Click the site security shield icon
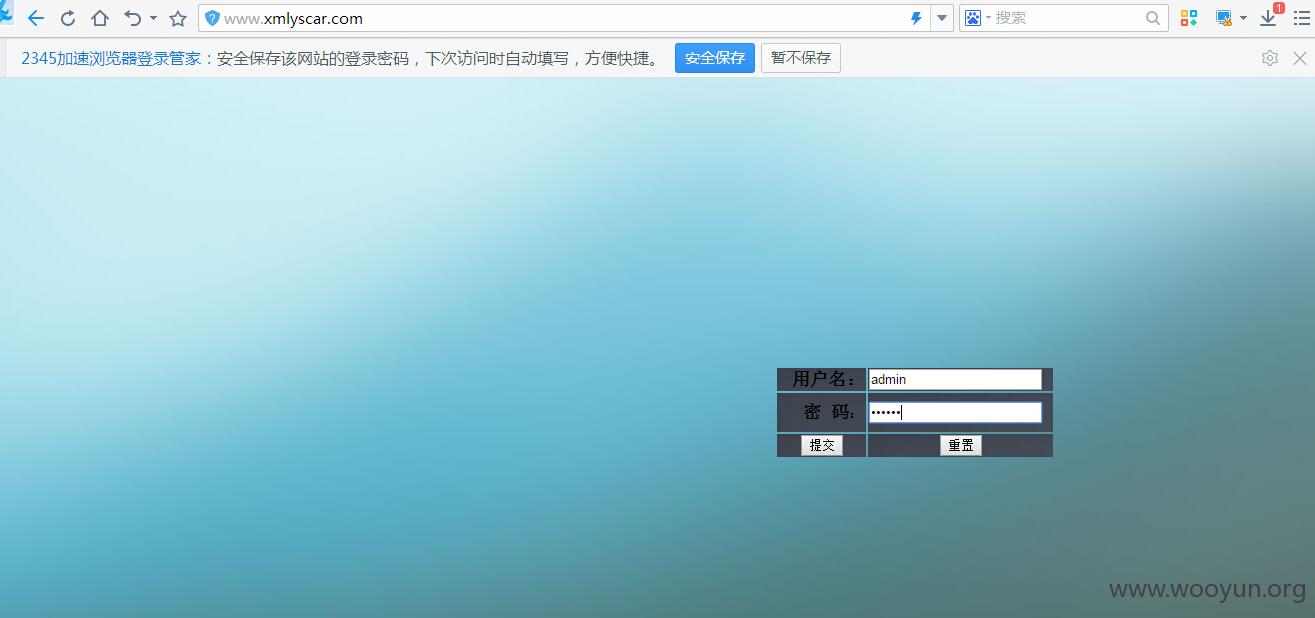Image resolution: width=1315 pixels, height=618 pixels. coord(212,18)
